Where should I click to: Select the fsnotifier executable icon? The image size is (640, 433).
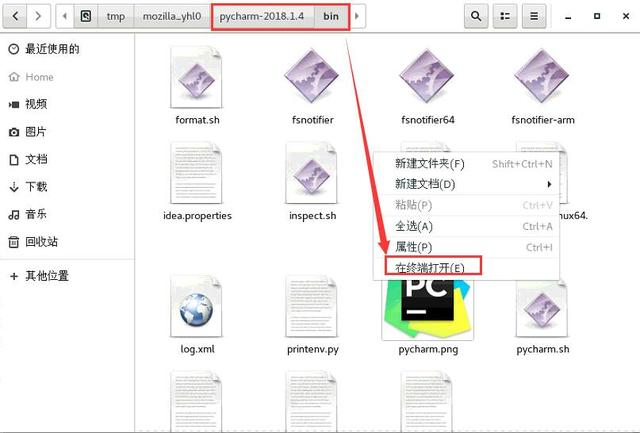312,76
